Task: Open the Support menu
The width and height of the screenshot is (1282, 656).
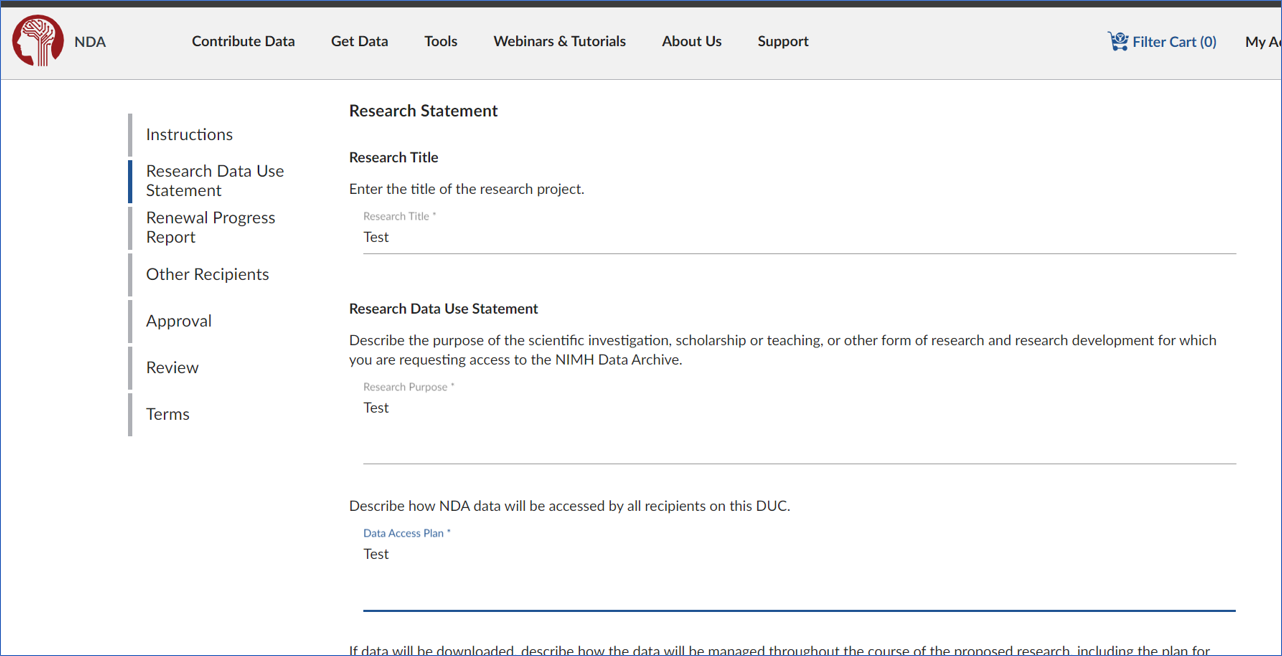Action: [783, 41]
